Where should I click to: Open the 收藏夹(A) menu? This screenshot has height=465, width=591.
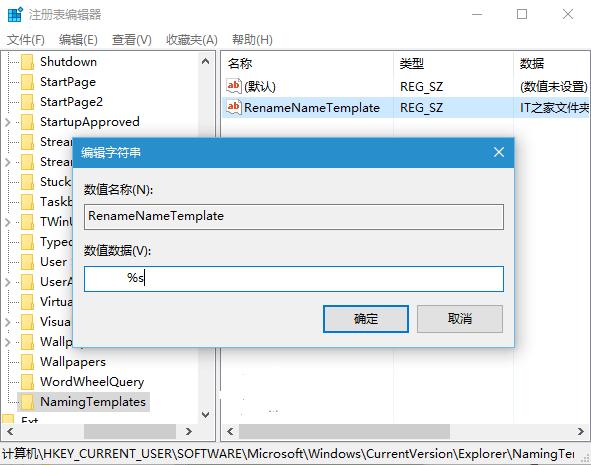click(x=192, y=40)
